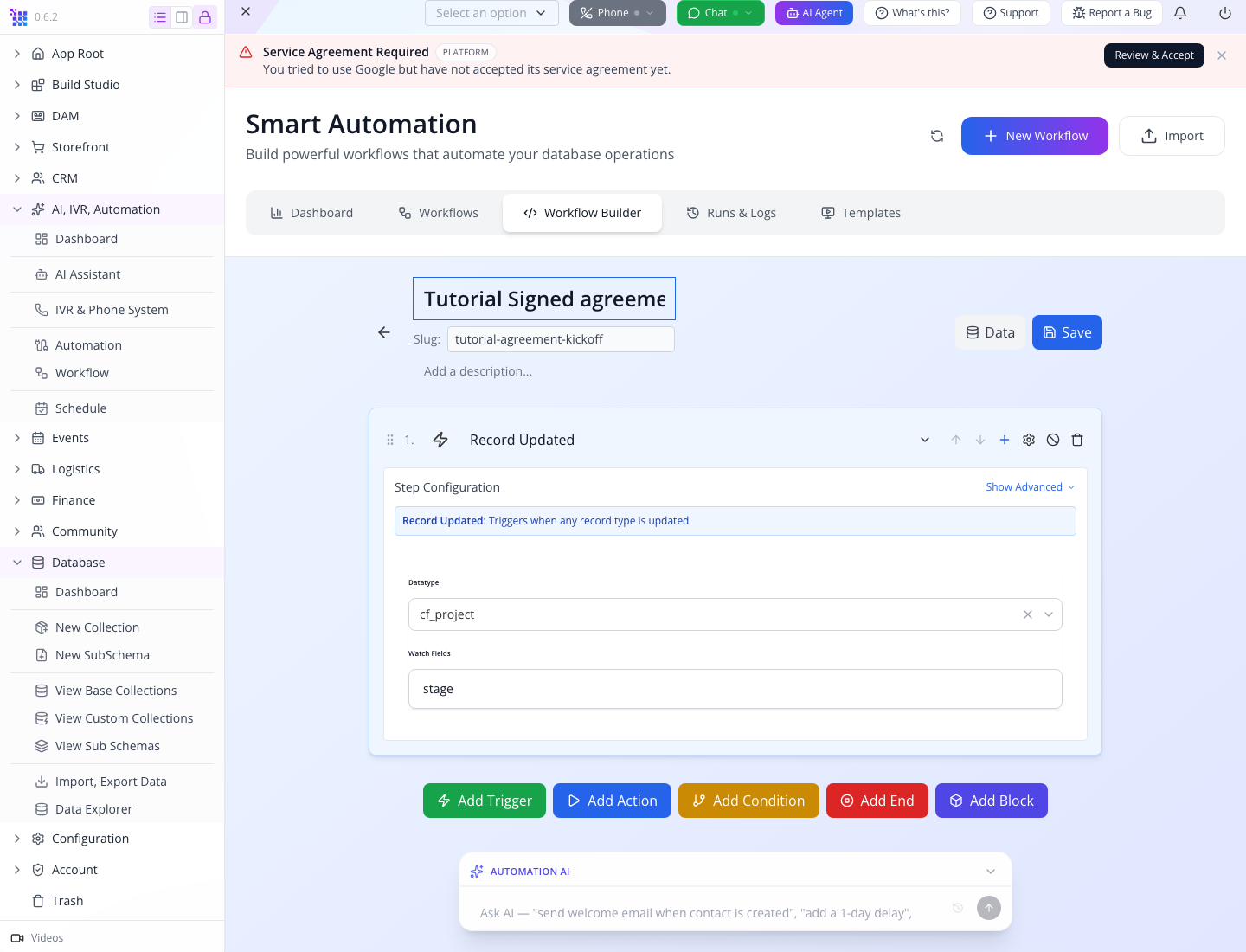Send the Automation AI prompt
This screenshot has width=1246, height=952.
(x=989, y=908)
